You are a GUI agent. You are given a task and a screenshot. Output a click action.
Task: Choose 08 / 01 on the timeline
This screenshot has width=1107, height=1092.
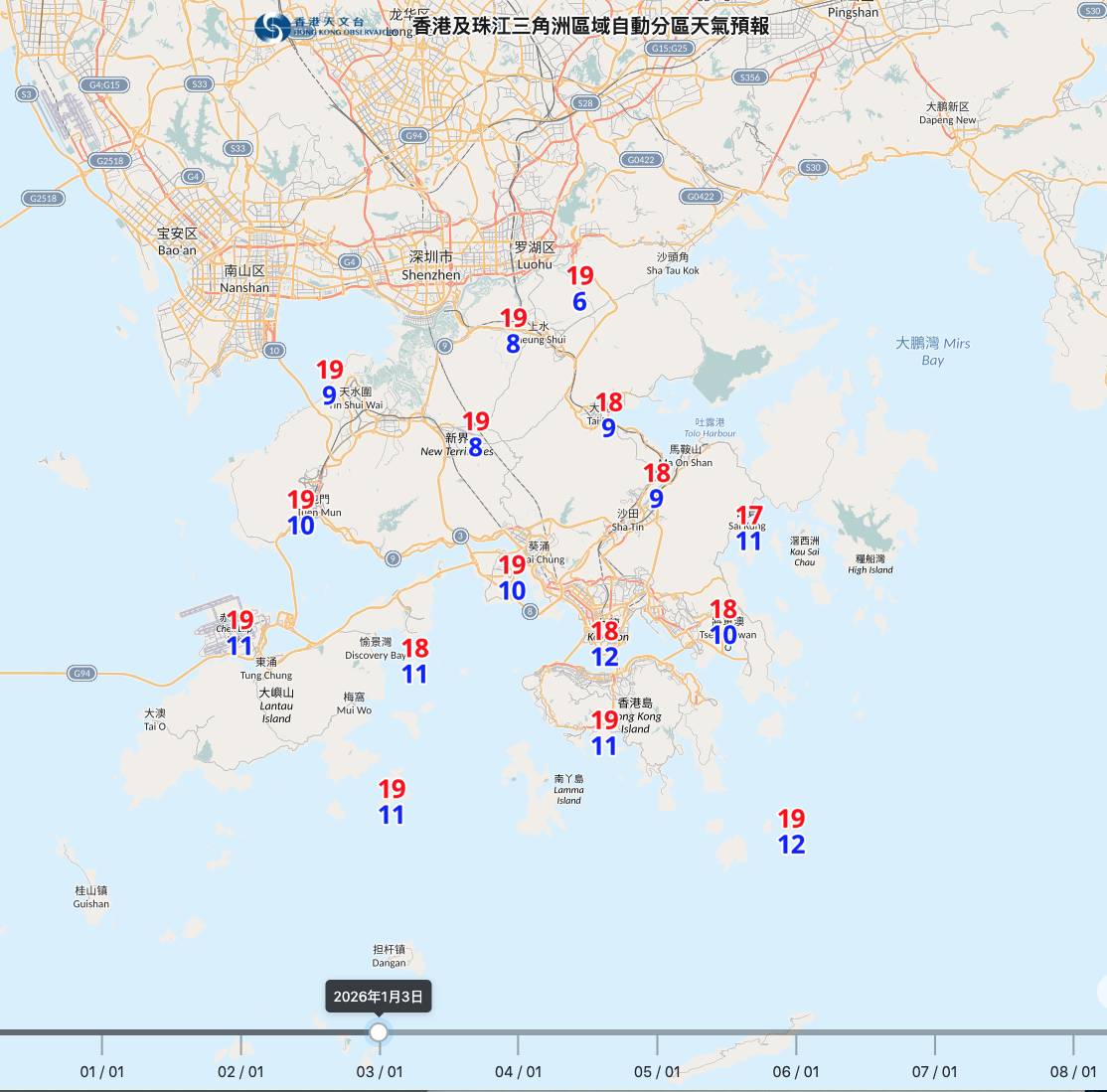1072,1070
